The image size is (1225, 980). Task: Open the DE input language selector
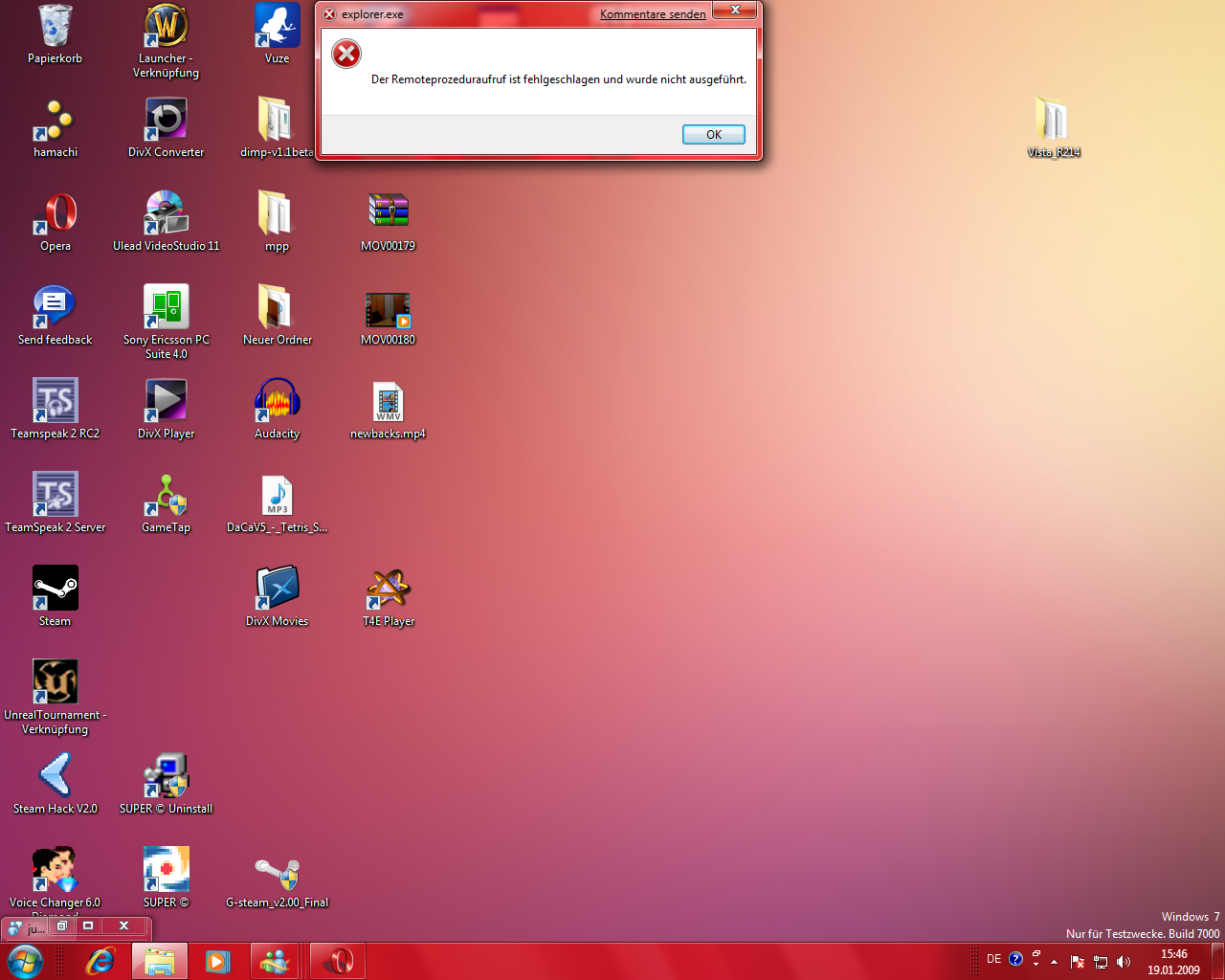(x=993, y=959)
